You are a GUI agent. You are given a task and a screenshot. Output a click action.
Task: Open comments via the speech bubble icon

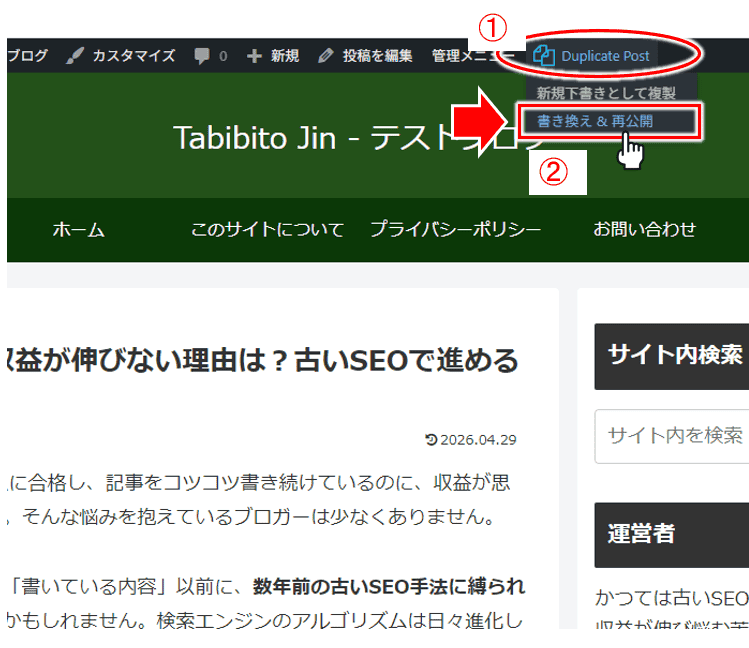[203, 56]
